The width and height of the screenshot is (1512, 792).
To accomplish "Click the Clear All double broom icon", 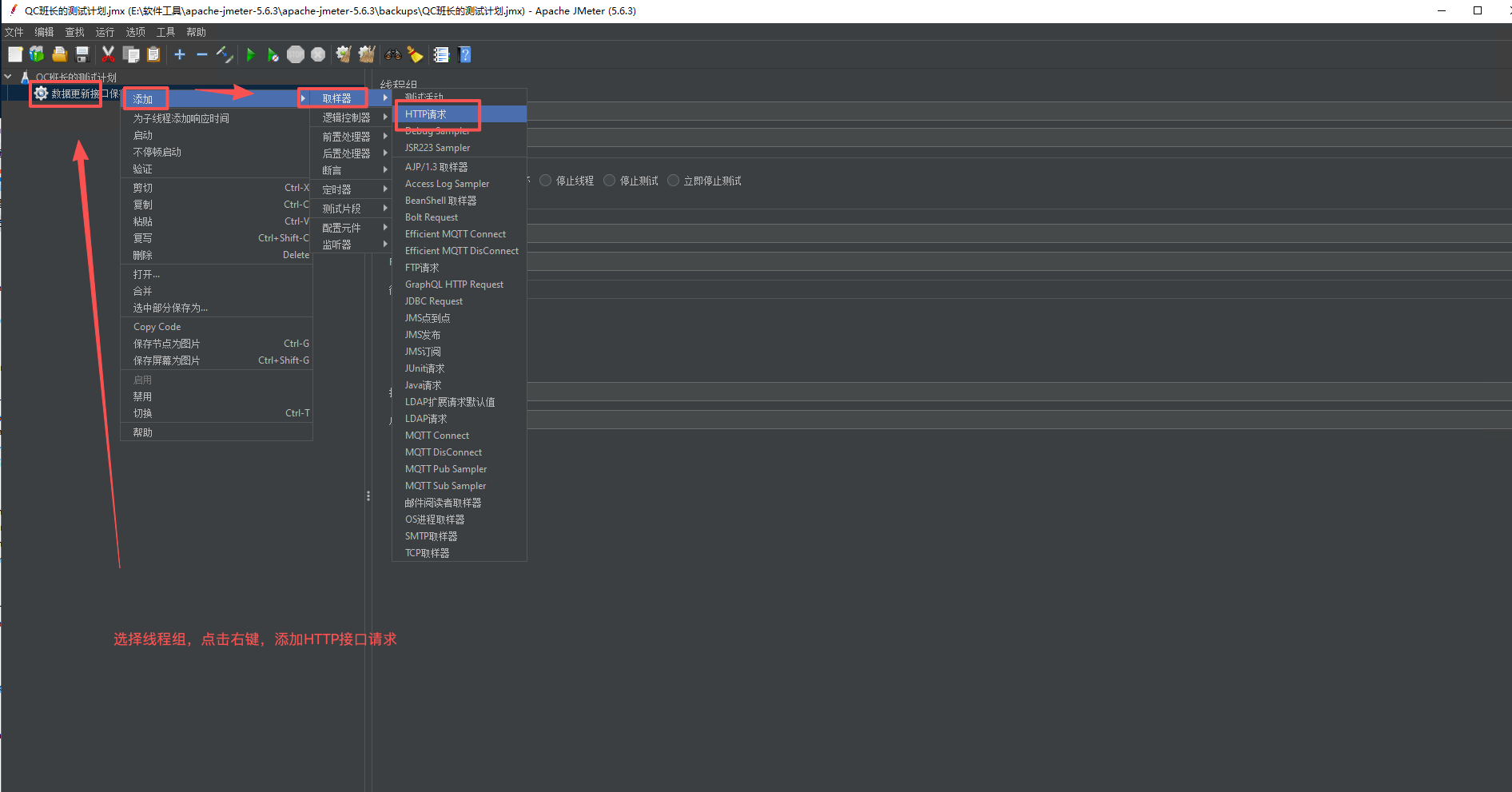I will tap(367, 54).
